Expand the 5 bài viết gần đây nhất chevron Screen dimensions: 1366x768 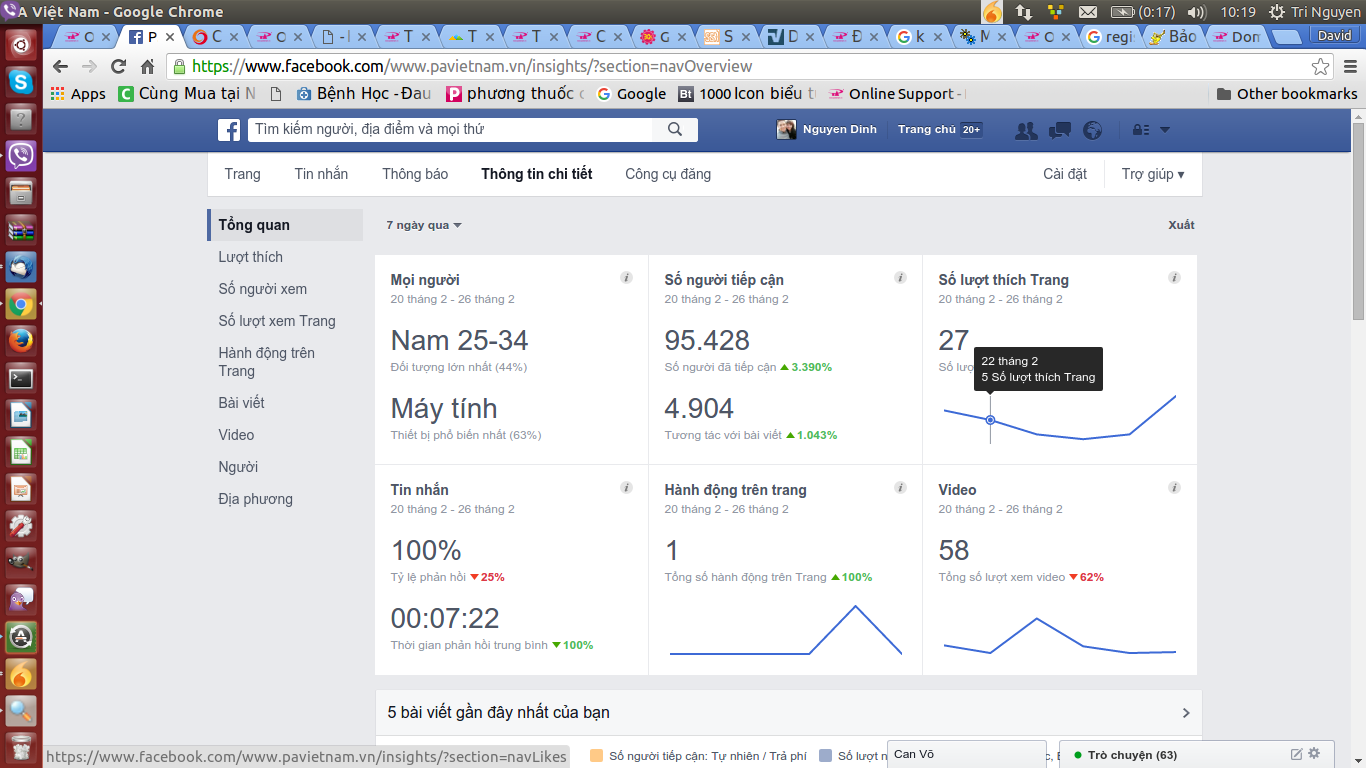click(x=1186, y=713)
